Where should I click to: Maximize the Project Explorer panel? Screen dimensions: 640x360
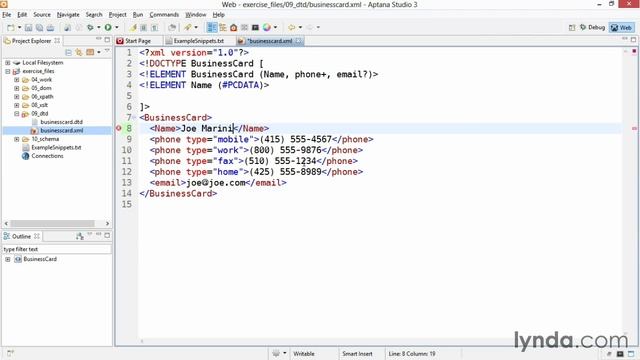[107, 40]
